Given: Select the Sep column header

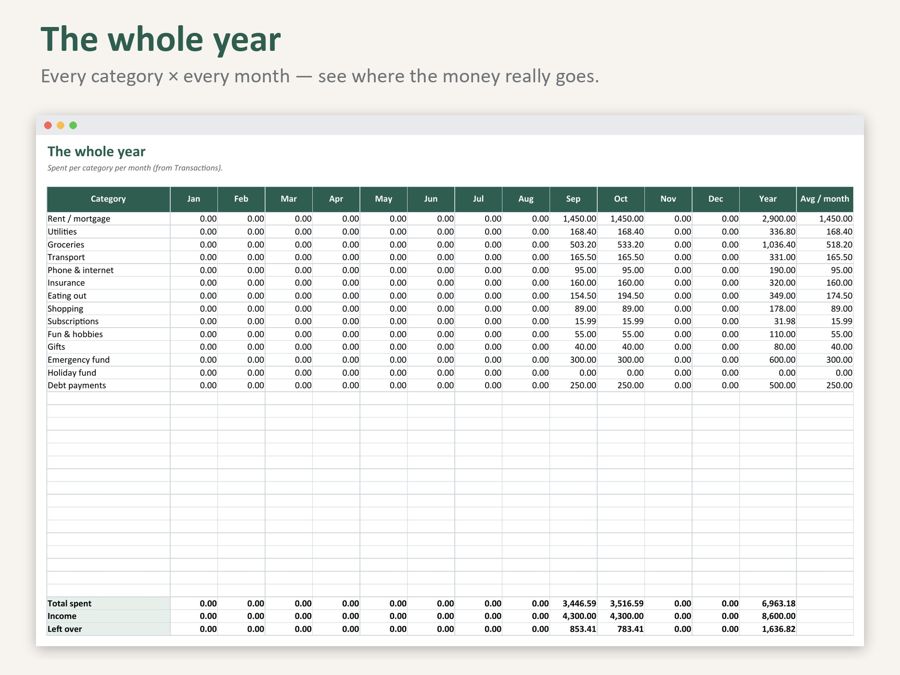Looking at the screenshot, I should (573, 199).
